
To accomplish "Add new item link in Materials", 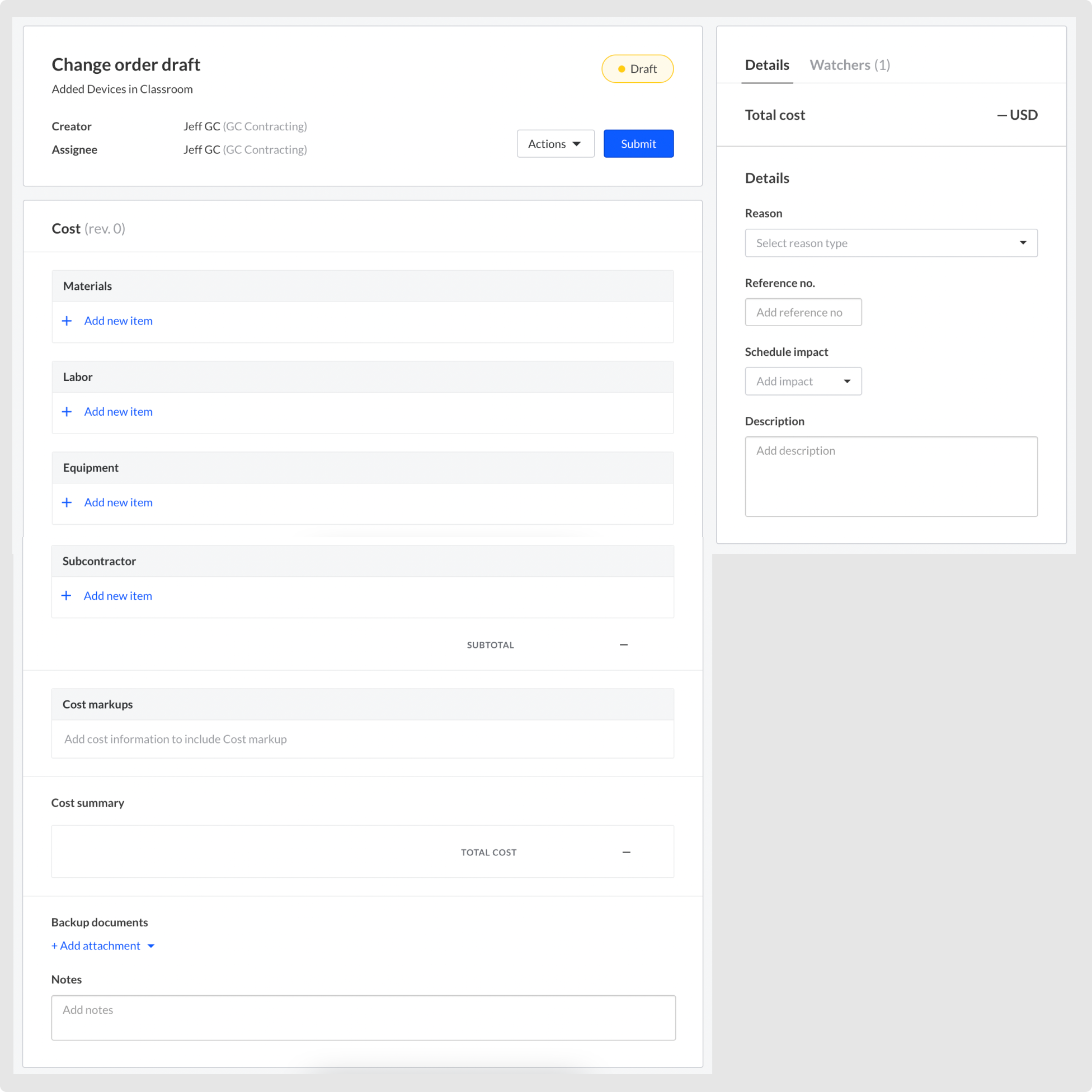I will pos(118,321).
